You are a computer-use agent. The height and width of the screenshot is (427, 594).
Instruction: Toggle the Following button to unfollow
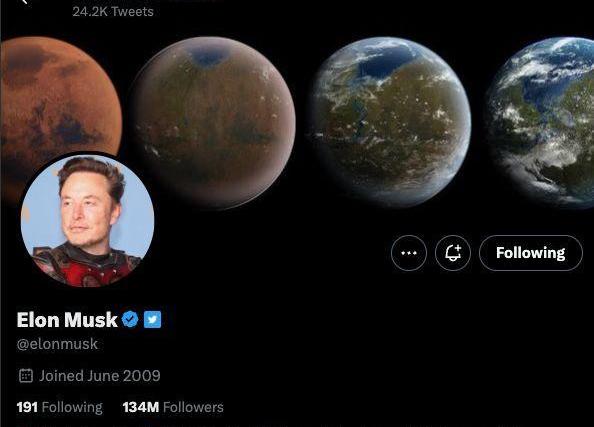[531, 253]
